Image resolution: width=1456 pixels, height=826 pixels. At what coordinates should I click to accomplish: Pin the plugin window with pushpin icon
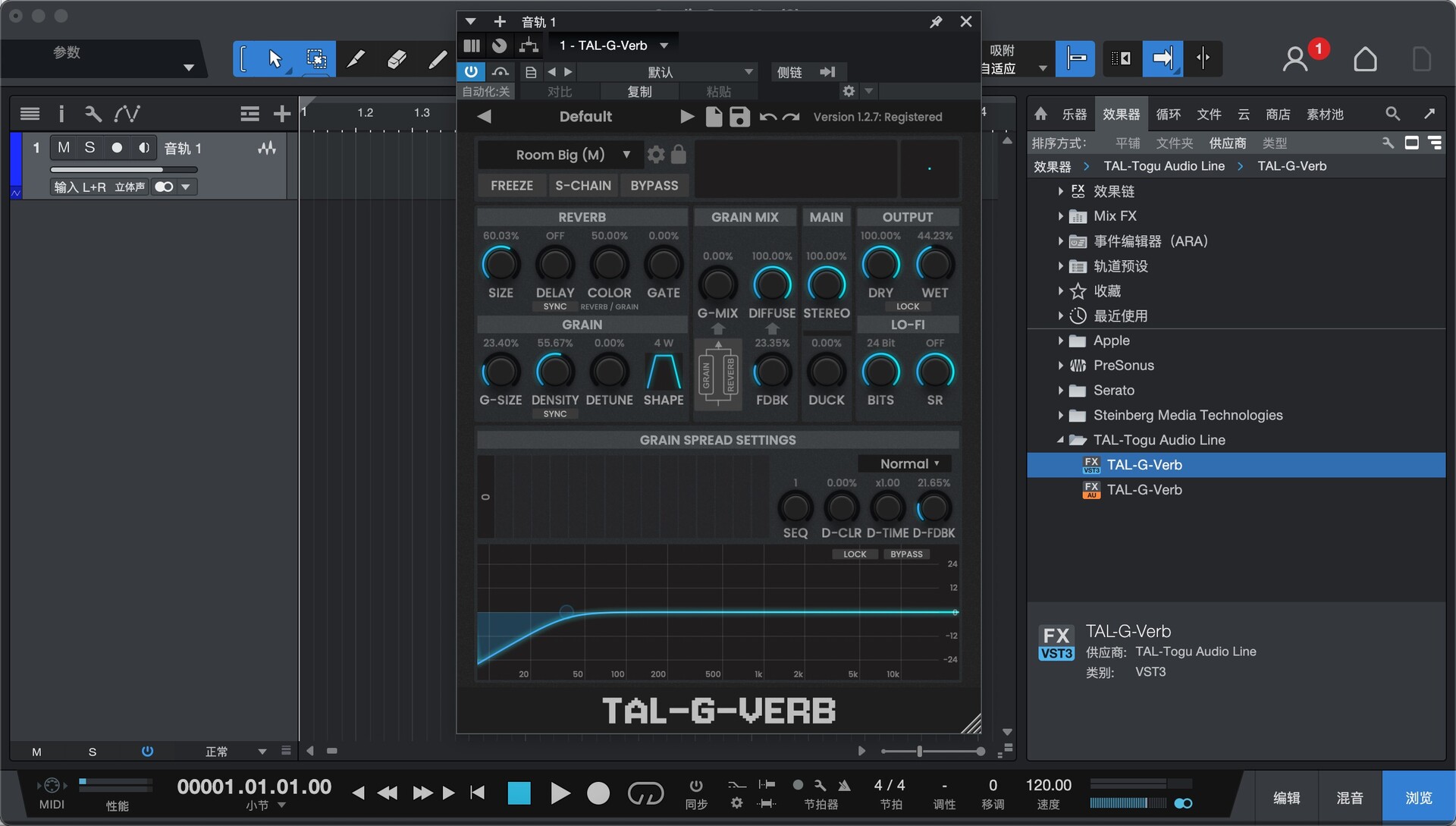click(936, 22)
